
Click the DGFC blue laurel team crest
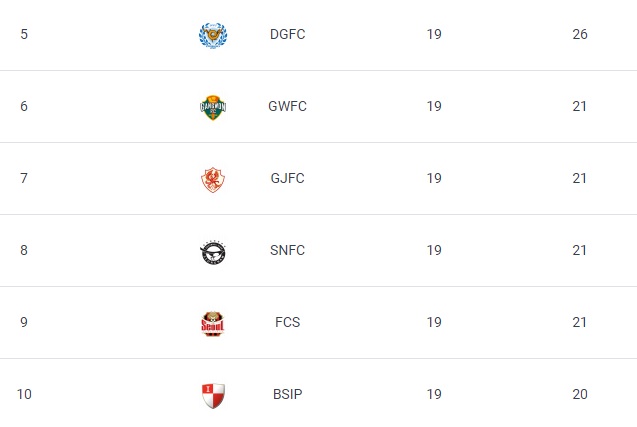213,35
